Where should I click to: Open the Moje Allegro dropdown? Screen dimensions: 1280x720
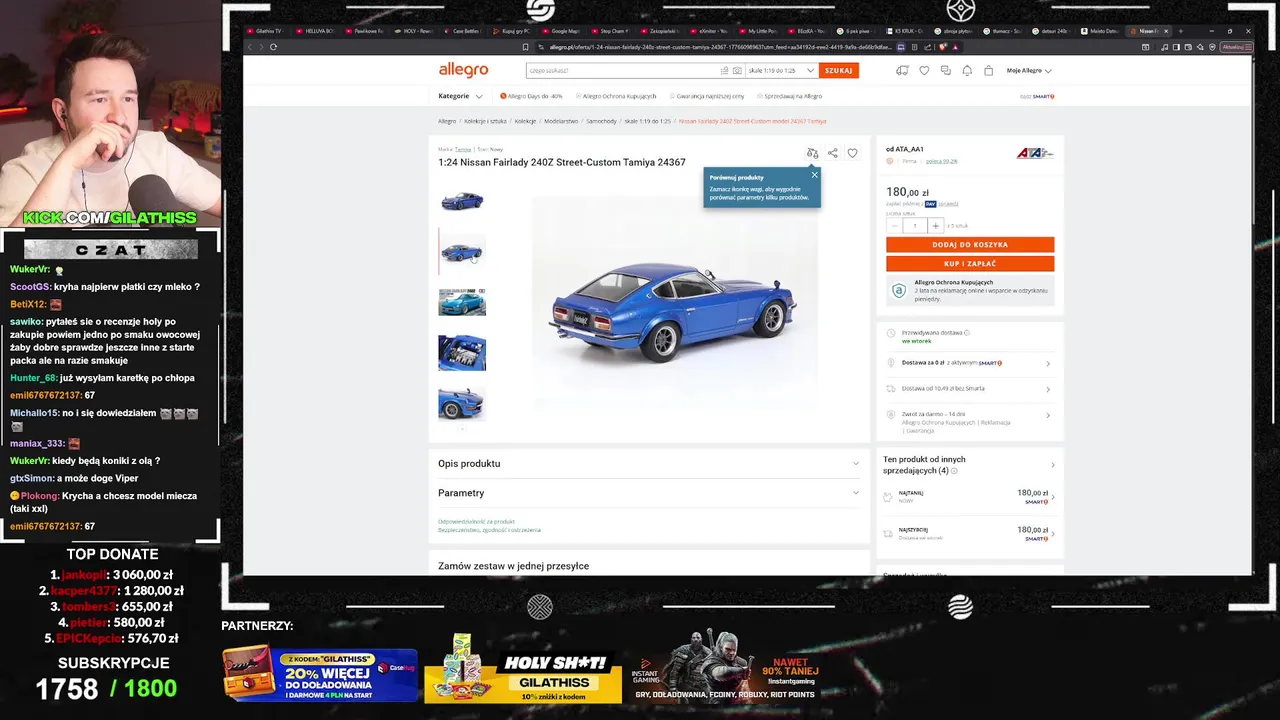tap(1029, 71)
